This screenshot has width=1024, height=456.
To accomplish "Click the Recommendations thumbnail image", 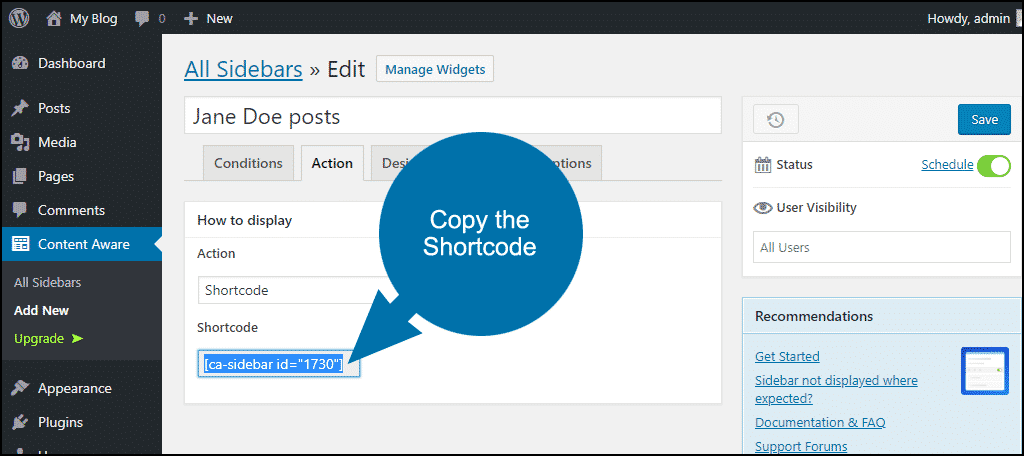I will coord(985,370).
